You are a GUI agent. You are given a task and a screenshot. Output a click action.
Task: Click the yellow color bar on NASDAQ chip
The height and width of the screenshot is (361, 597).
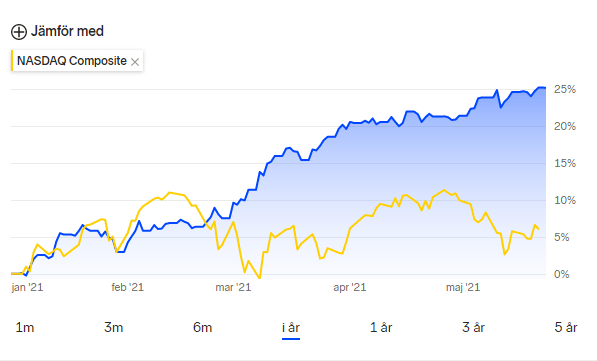[12, 61]
